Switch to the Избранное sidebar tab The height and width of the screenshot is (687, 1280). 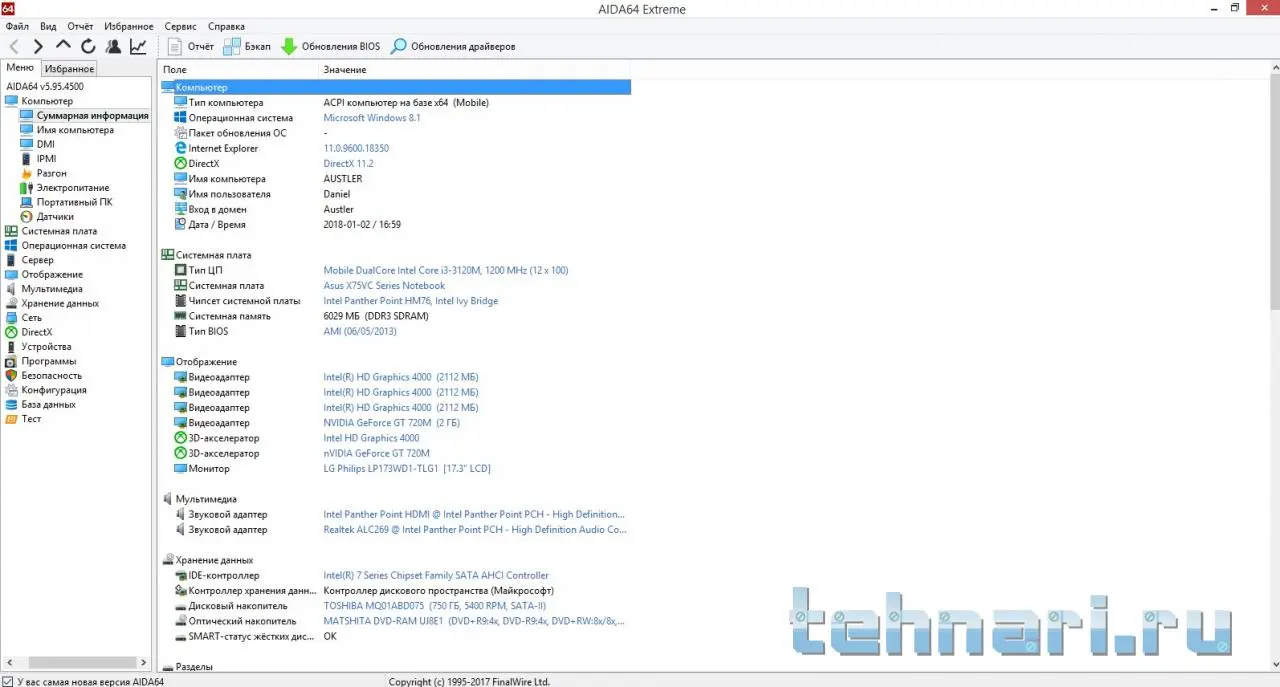click(69, 69)
